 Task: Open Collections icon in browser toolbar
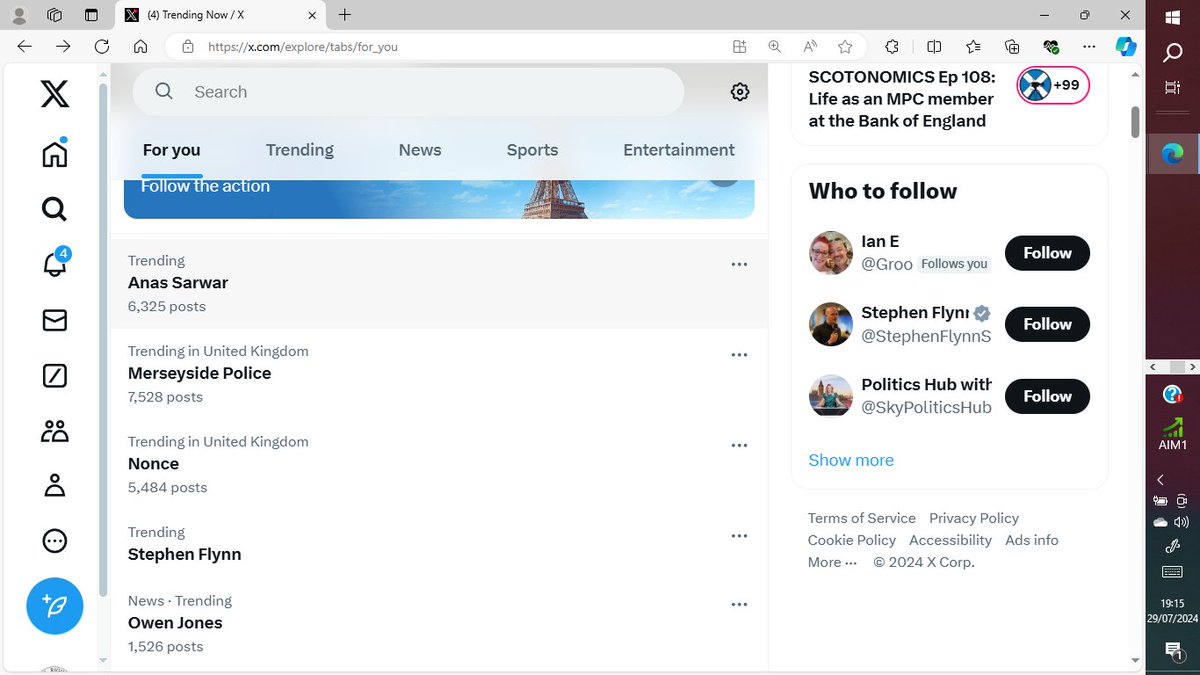click(1012, 46)
